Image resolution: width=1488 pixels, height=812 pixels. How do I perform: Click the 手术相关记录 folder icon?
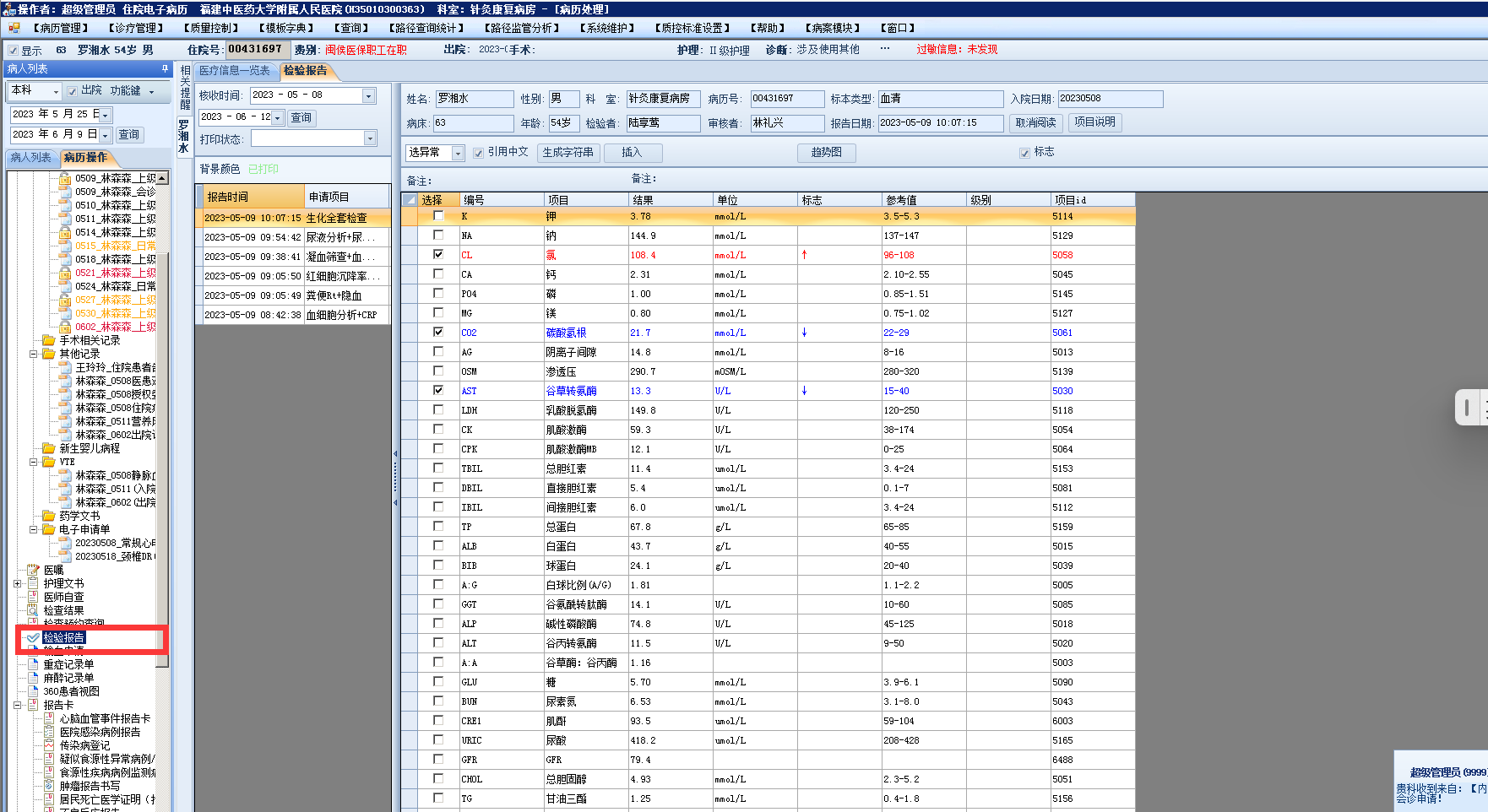(x=49, y=340)
